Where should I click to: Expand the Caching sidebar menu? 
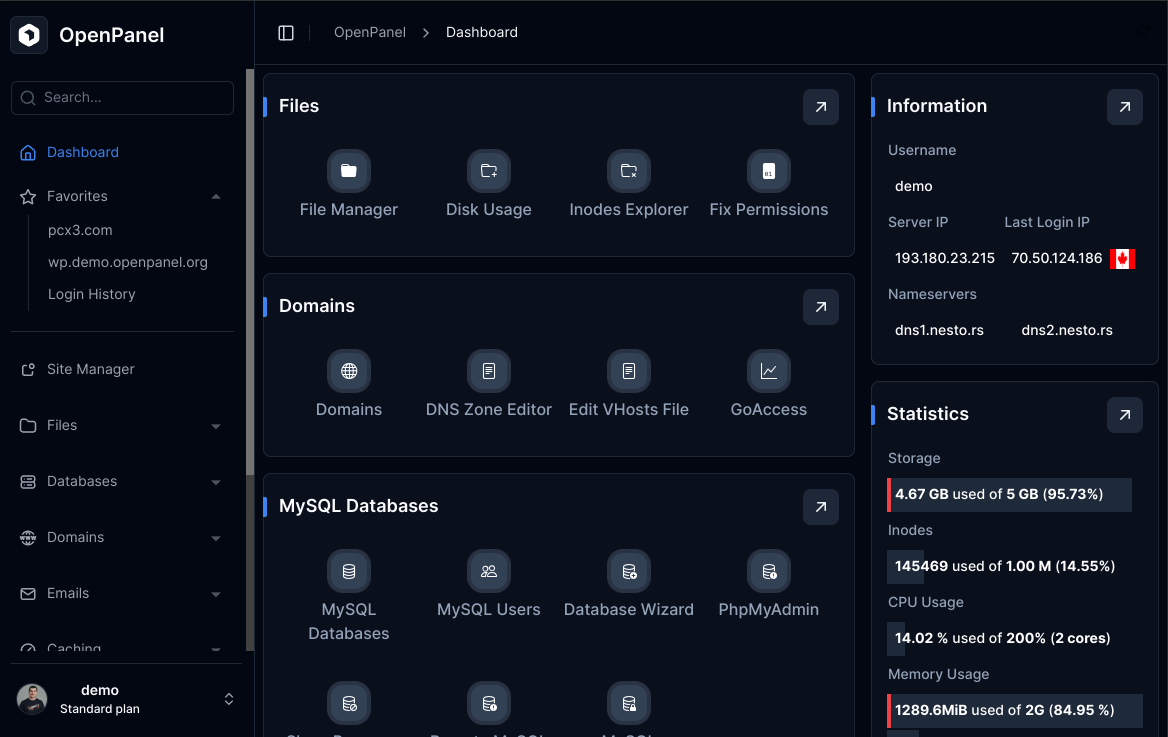(216, 649)
